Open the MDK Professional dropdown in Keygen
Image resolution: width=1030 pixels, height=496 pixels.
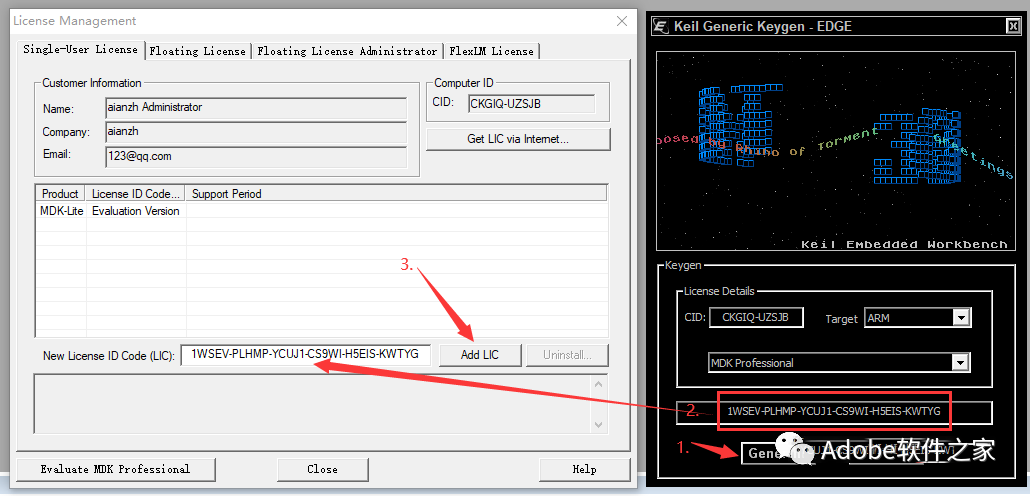[961, 363]
